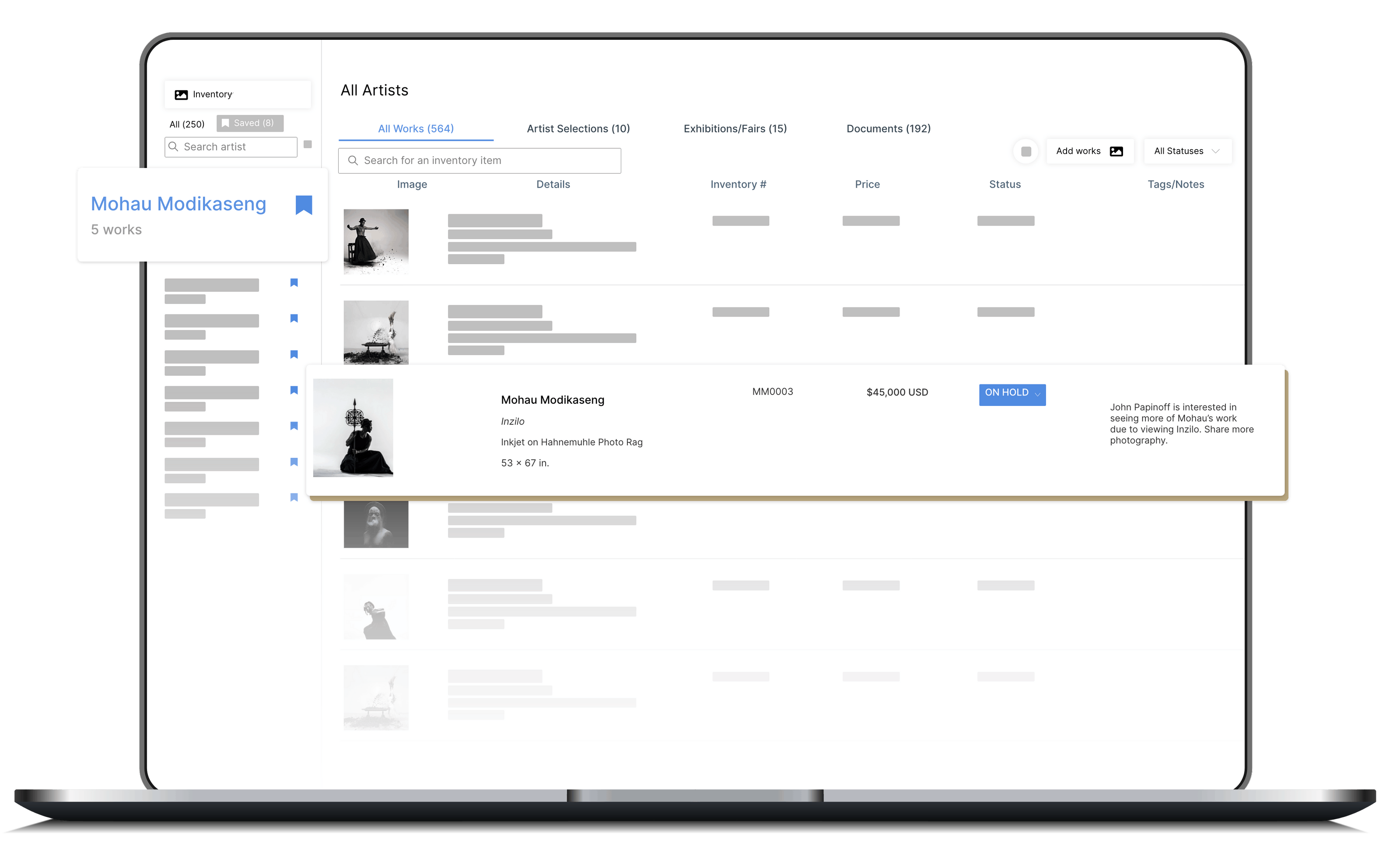Open the Inzilo artwork thumbnail
The height and width of the screenshot is (866, 1400).
[x=353, y=427]
